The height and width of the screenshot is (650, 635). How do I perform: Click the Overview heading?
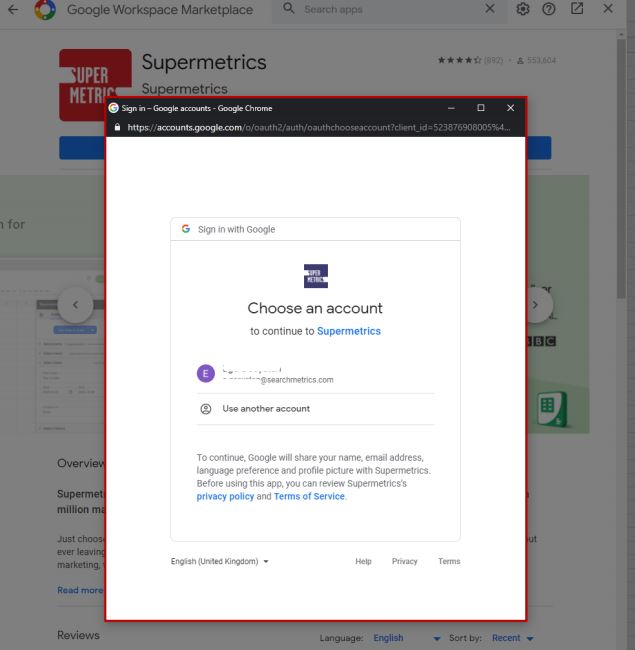point(81,463)
